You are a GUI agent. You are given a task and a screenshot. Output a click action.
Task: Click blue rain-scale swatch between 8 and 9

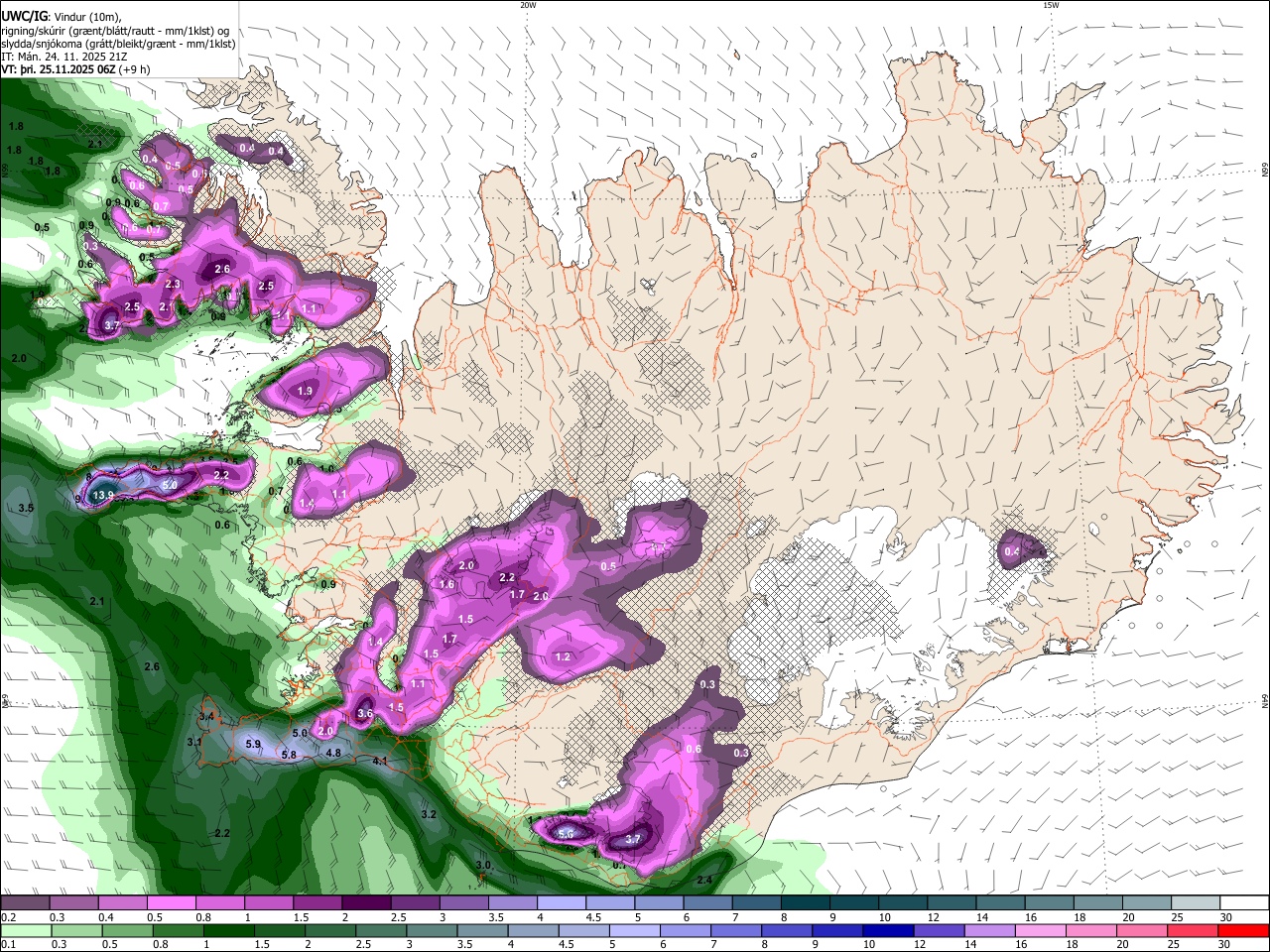click(785, 930)
